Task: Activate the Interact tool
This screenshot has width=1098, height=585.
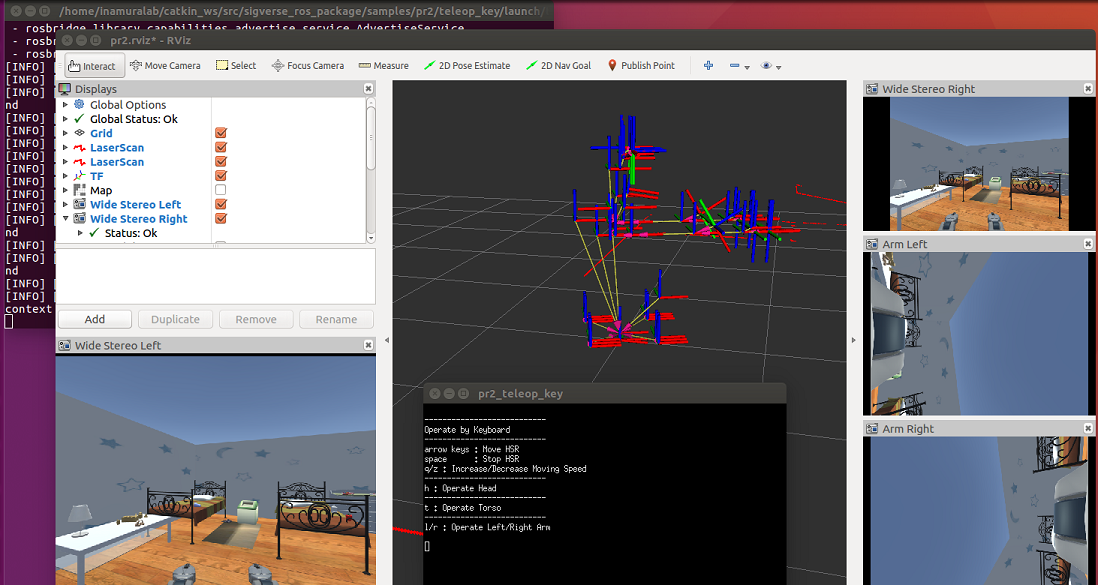Action: (92, 66)
